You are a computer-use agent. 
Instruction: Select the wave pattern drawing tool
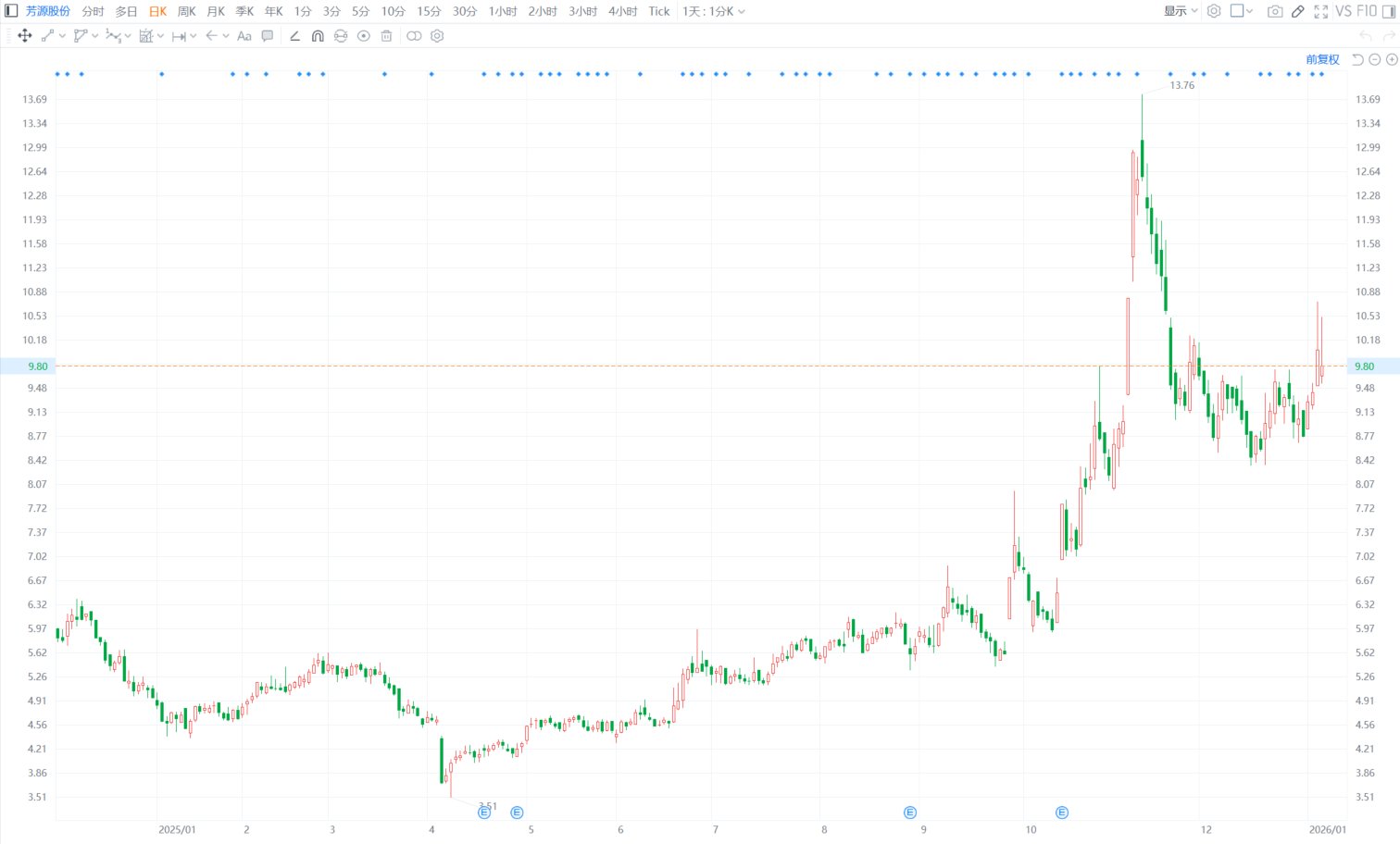pos(113,36)
